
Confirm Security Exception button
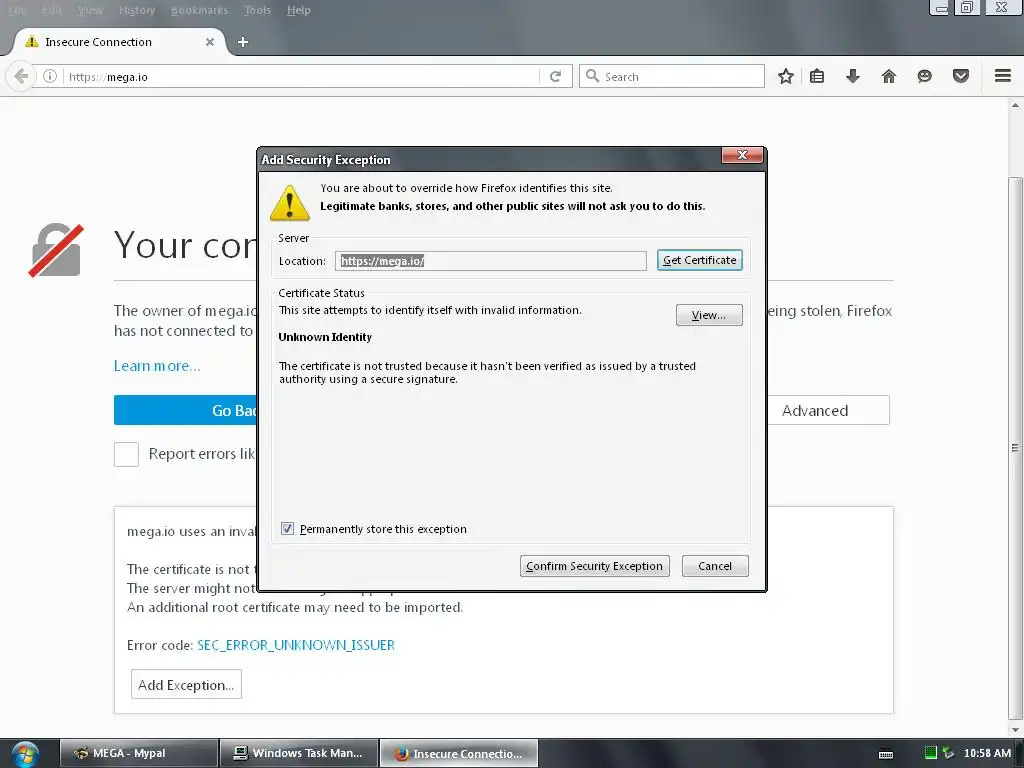(x=594, y=566)
